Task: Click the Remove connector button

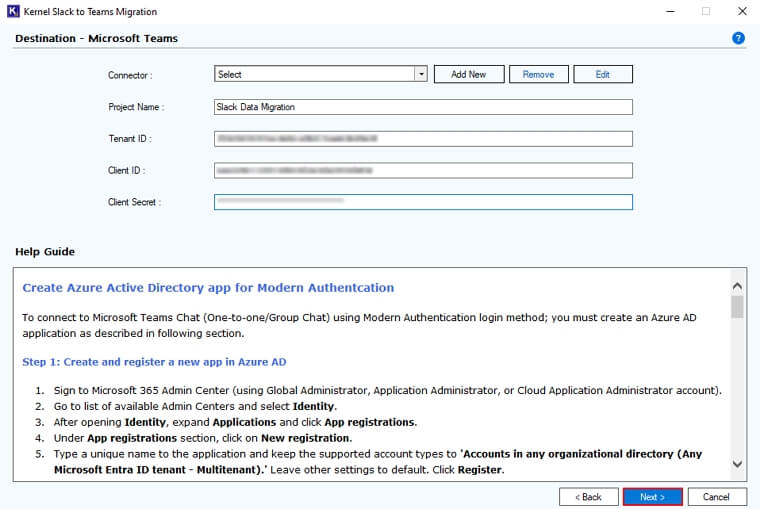Action: [x=538, y=74]
